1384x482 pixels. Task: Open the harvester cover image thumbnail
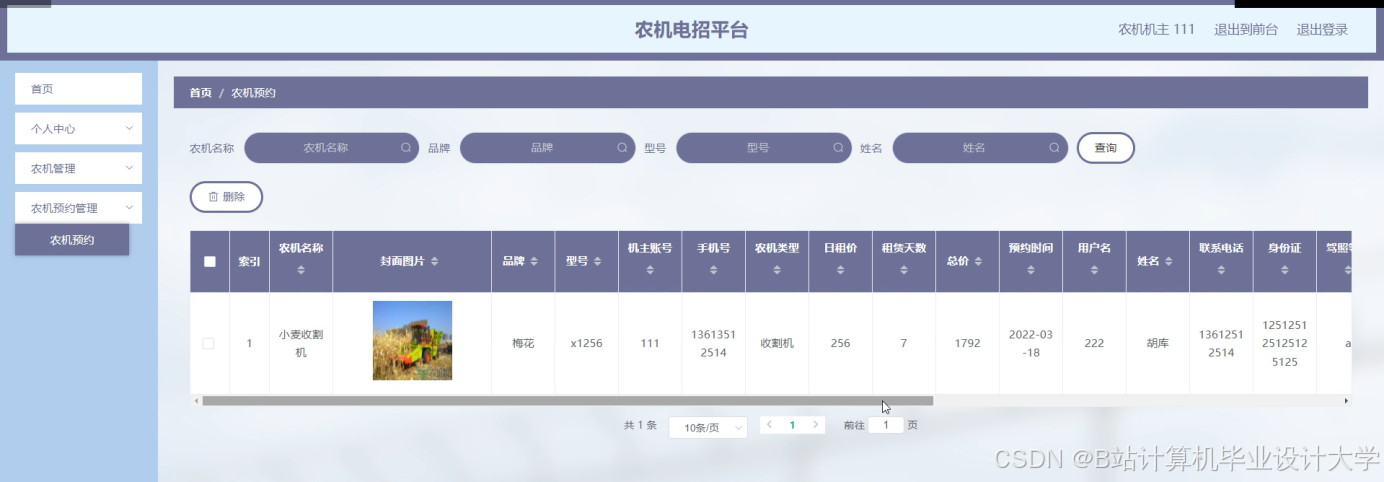(412, 341)
